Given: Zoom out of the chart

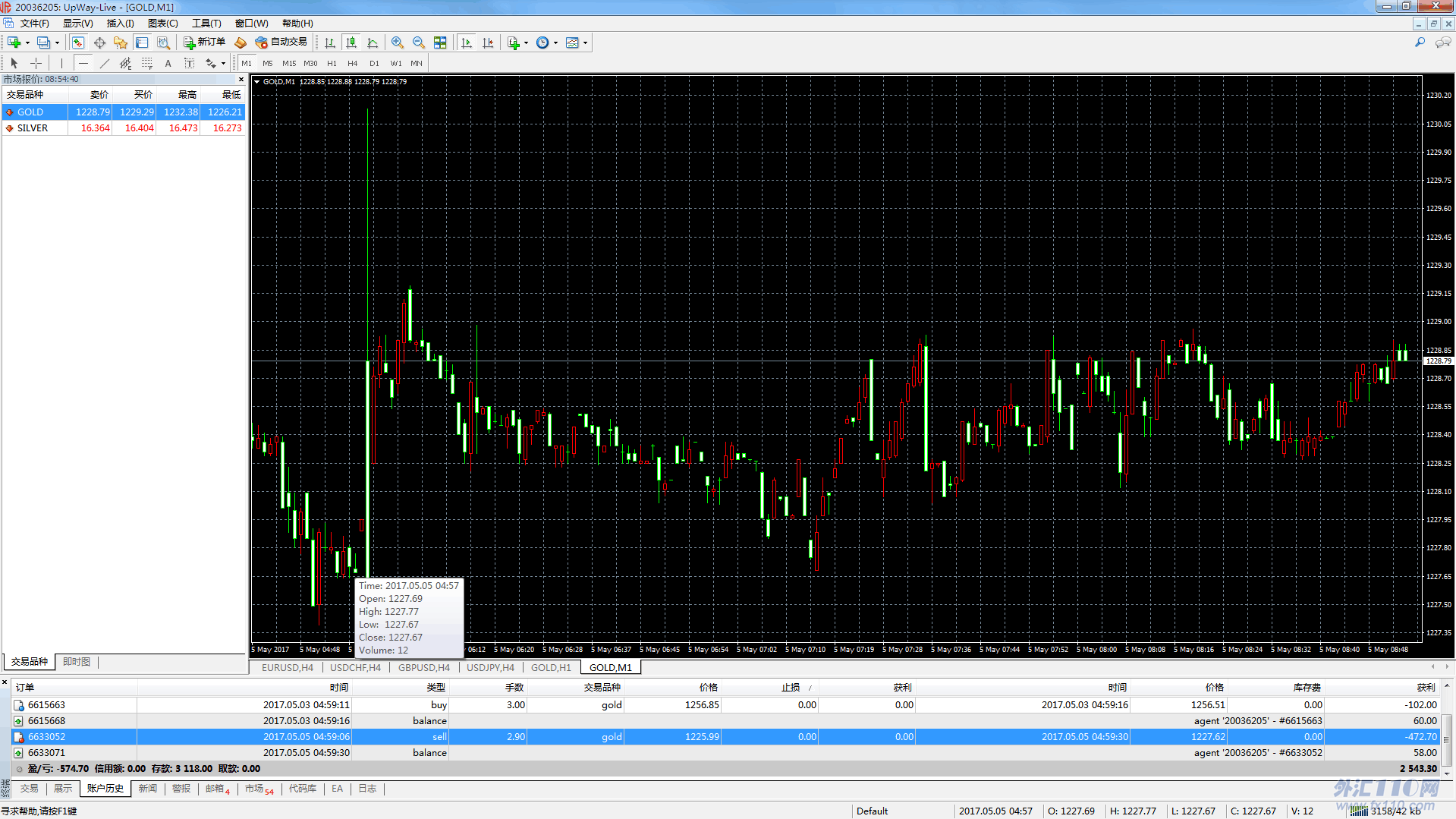Looking at the screenshot, I should (x=418, y=43).
